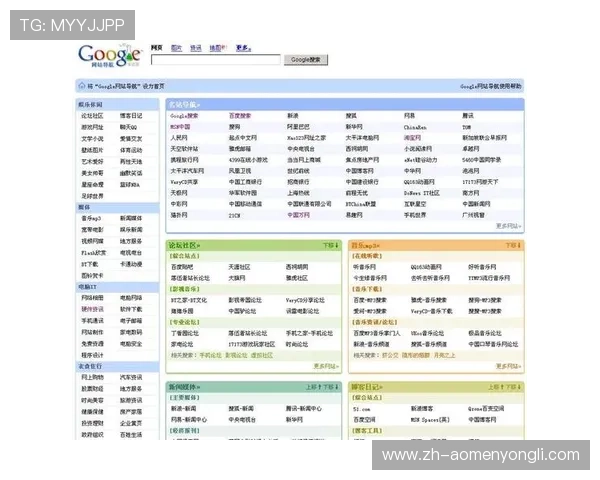The image size is (600, 480).
Task: Open the 太平洋电脑网 link
Action: coord(362,138)
